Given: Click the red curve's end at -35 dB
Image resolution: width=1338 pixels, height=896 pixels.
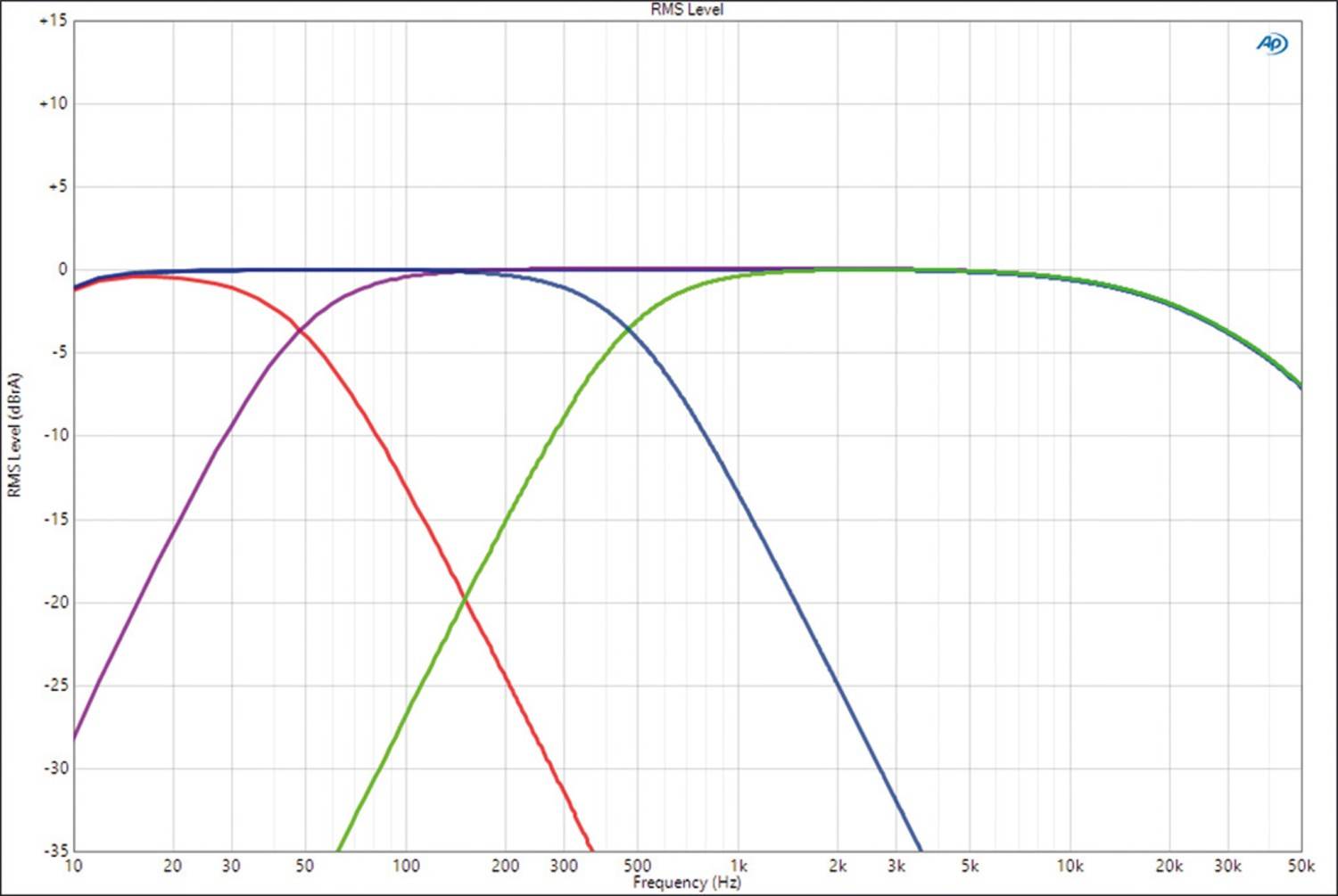Looking at the screenshot, I should click(591, 849).
